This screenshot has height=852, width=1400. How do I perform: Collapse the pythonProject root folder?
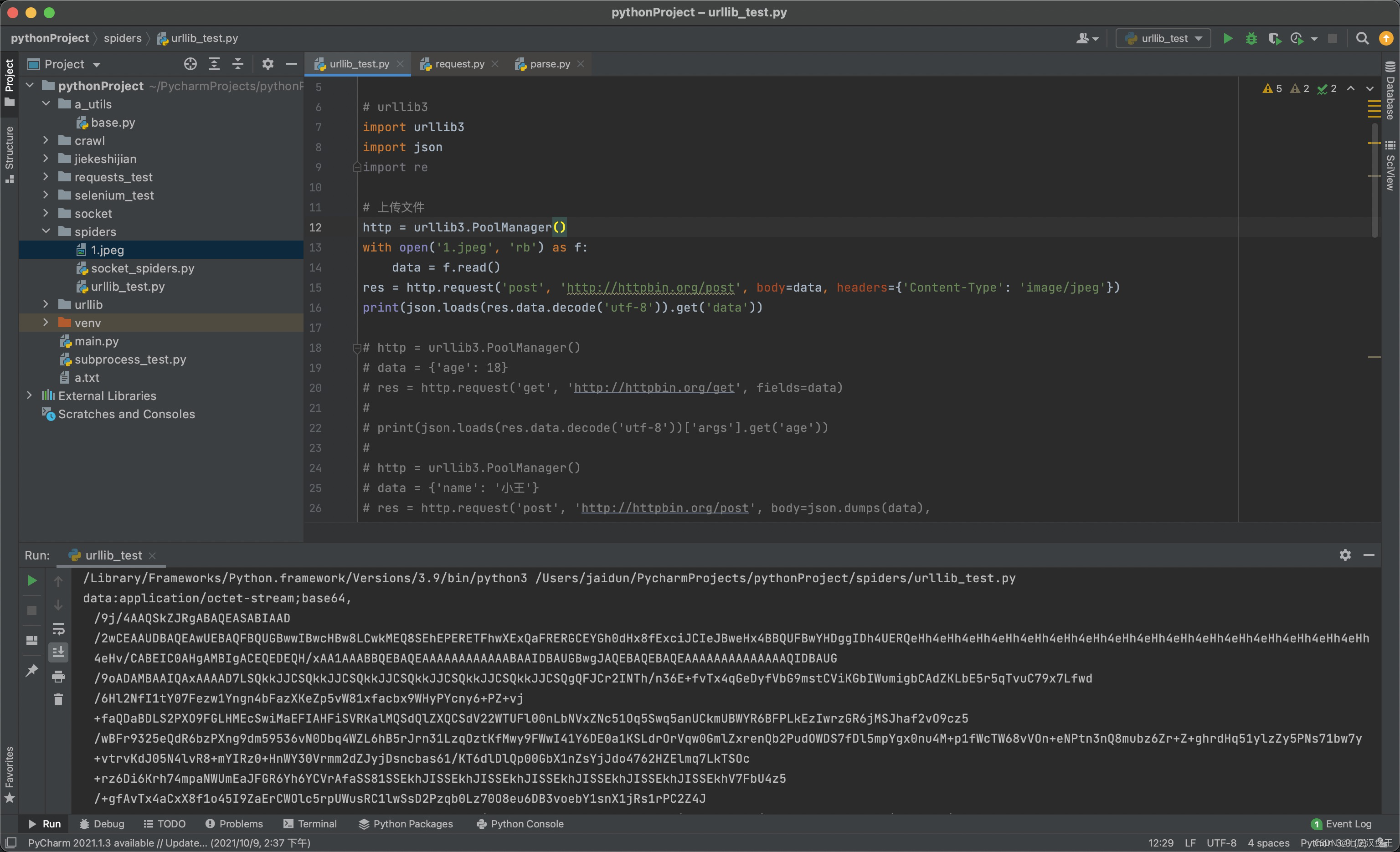tap(30, 85)
